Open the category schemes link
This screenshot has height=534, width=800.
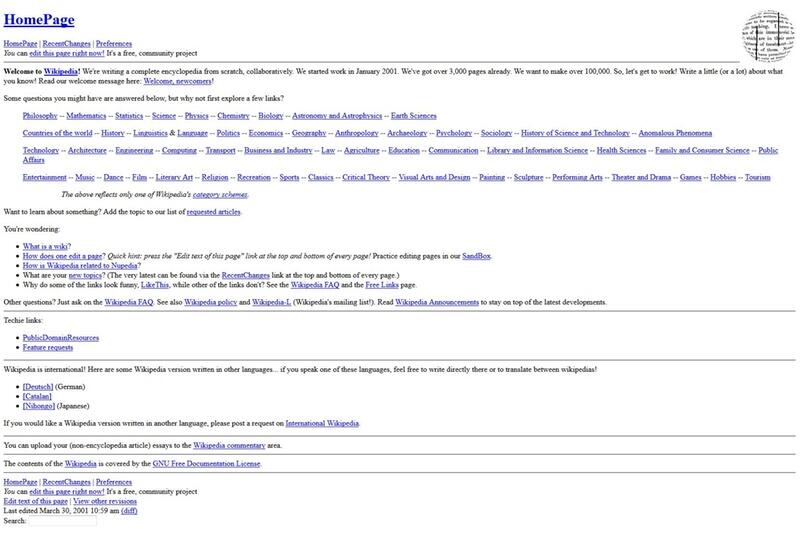[x=220, y=195]
